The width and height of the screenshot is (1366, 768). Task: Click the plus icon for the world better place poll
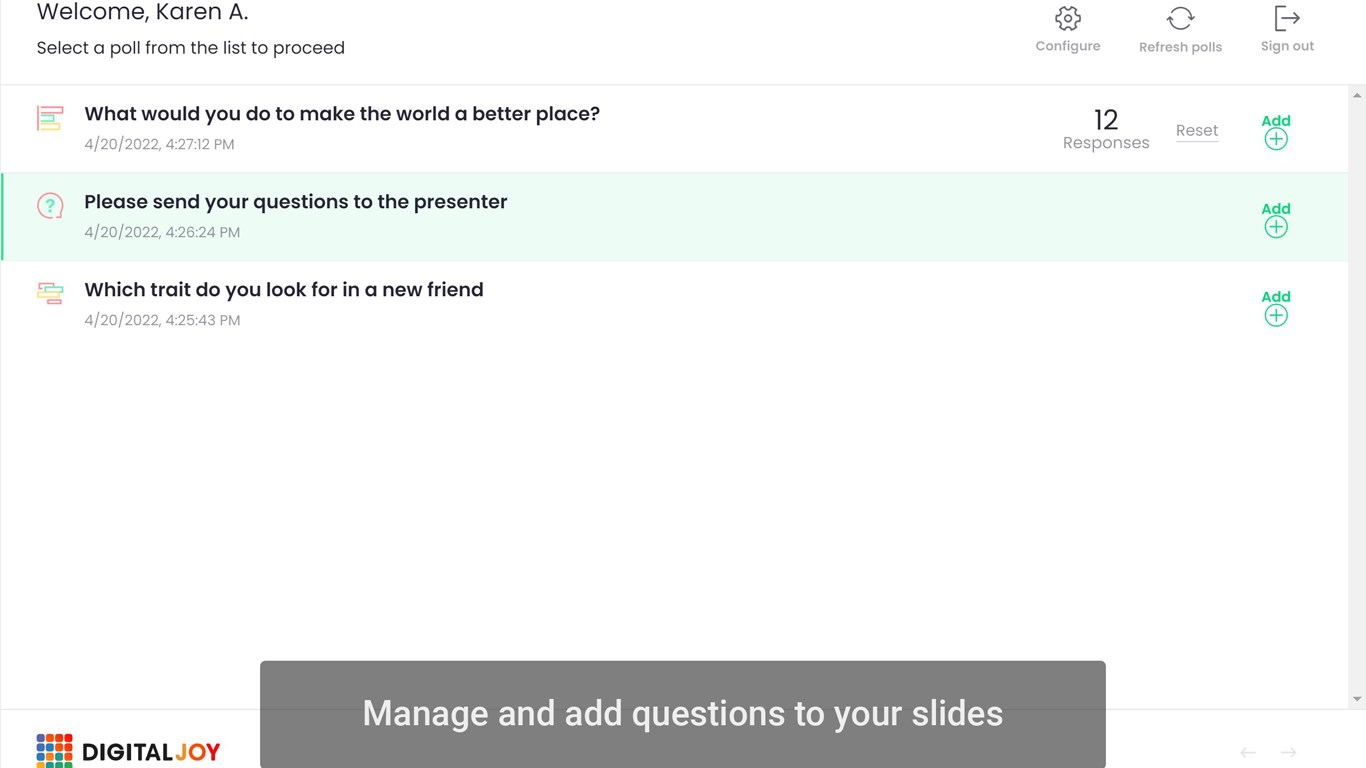click(x=1275, y=140)
